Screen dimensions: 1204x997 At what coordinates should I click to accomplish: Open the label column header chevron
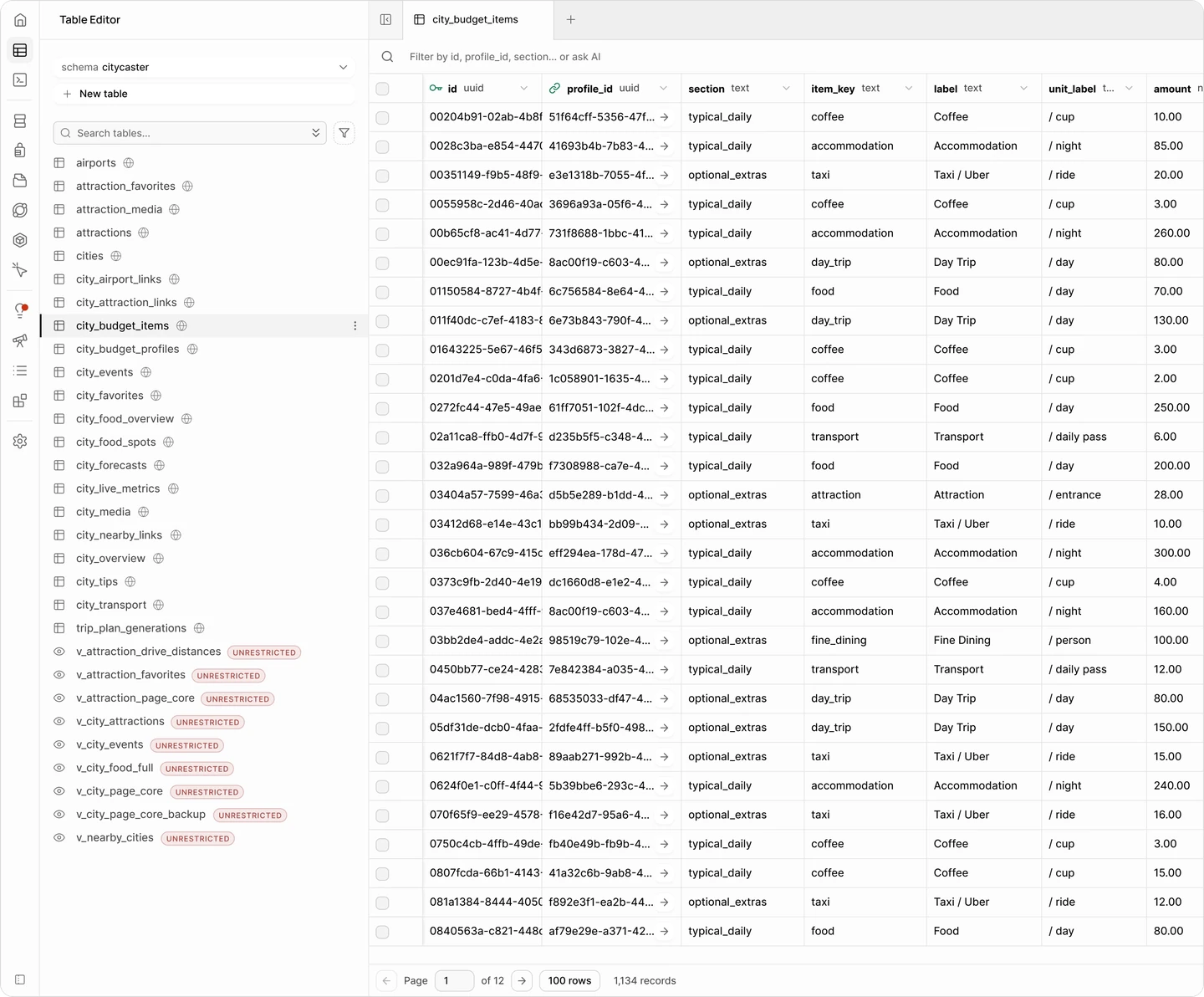pos(1024,89)
